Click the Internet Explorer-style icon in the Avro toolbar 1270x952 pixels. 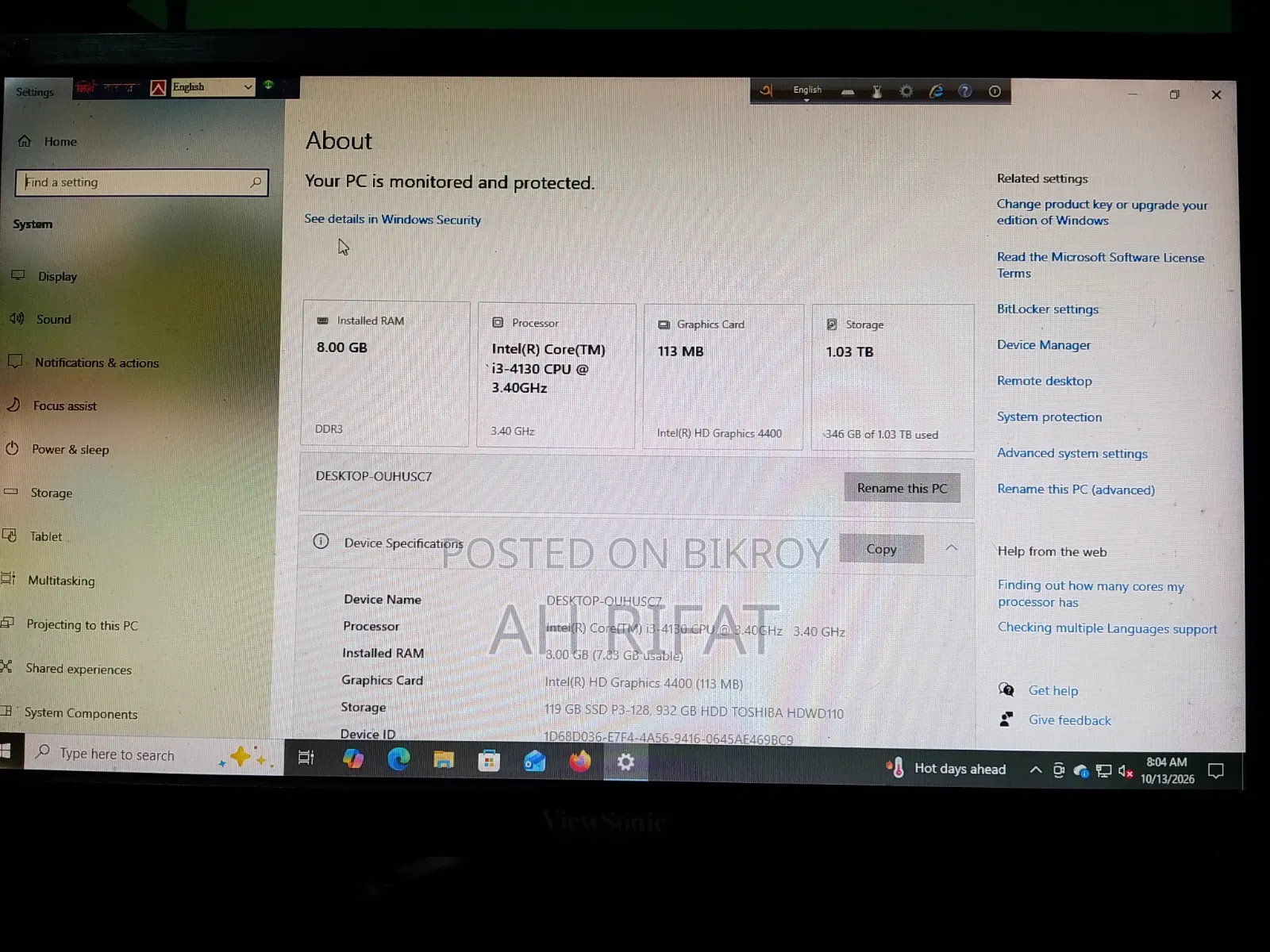(936, 91)
